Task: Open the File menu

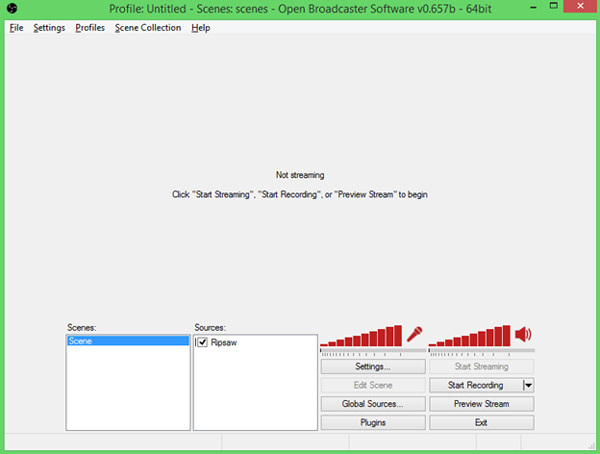Action: [x=16, y=28]
